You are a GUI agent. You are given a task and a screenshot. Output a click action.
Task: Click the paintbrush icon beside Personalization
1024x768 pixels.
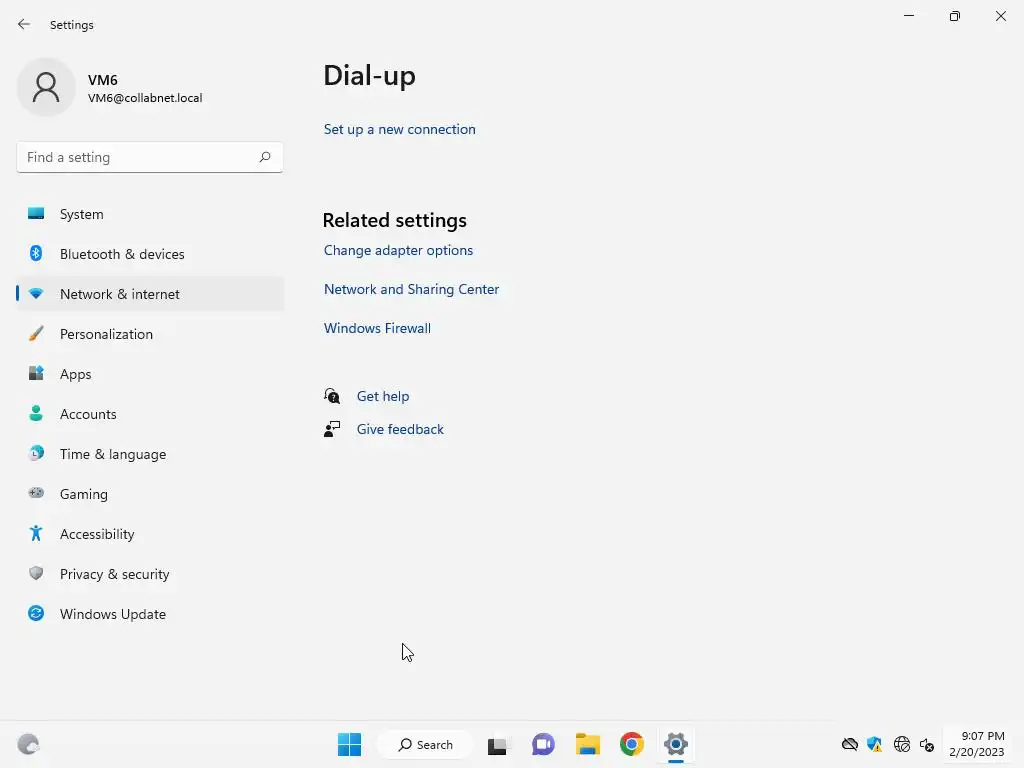click(x=36, y=334)
